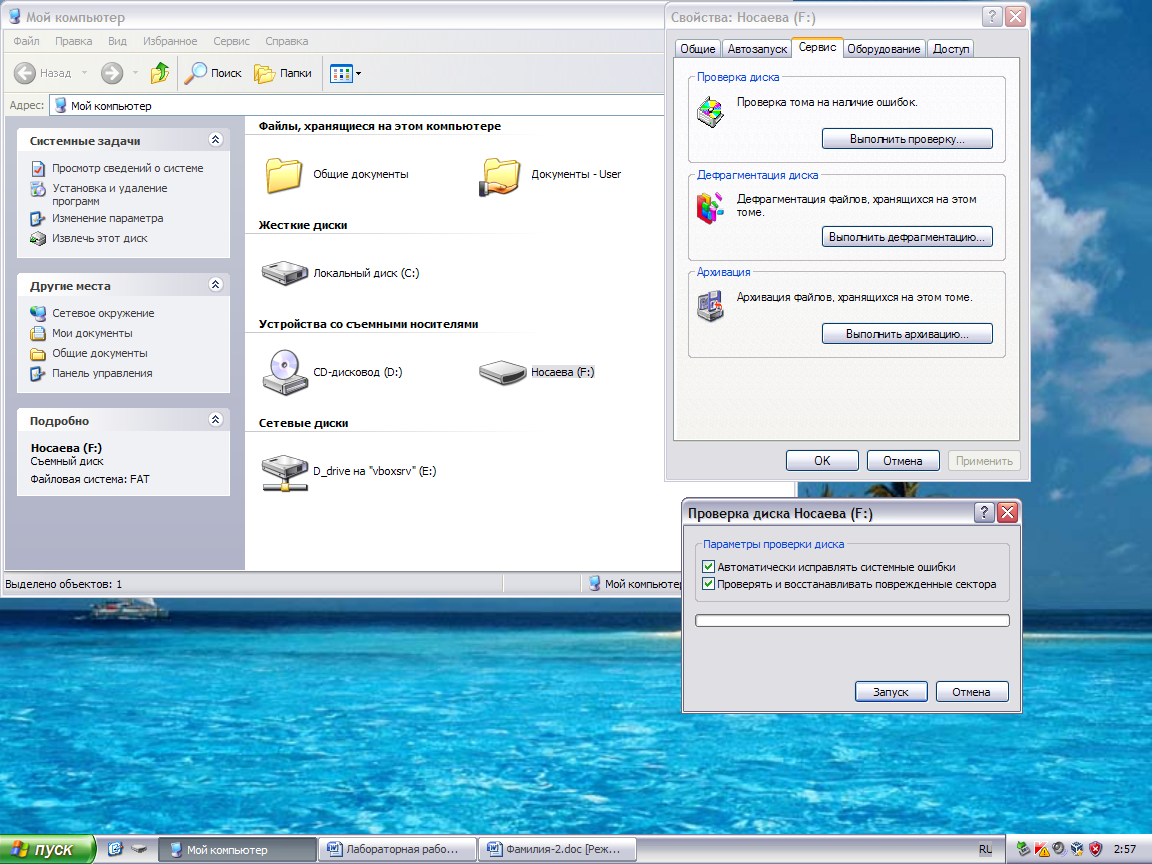
Task: Select Локальный диск (C:) drive icon
Action: click(x=284, y=273)
